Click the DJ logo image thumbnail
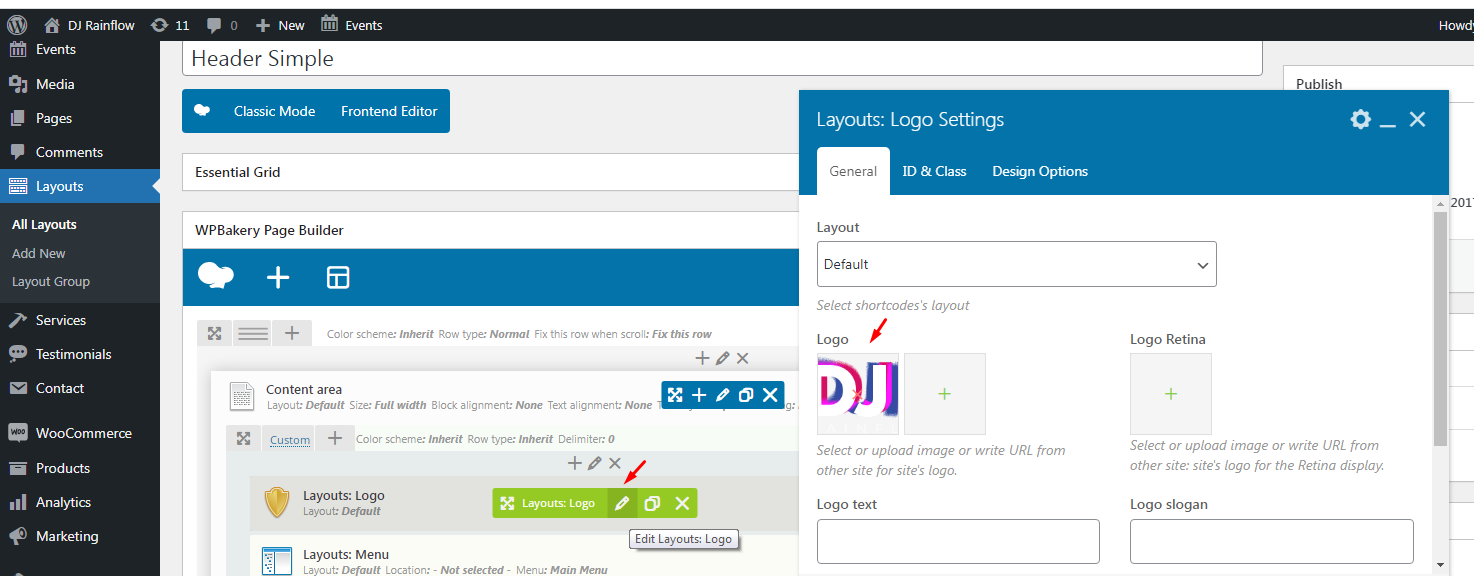The height and width of the screenshot is (576, 1474). tap(858, 394)
